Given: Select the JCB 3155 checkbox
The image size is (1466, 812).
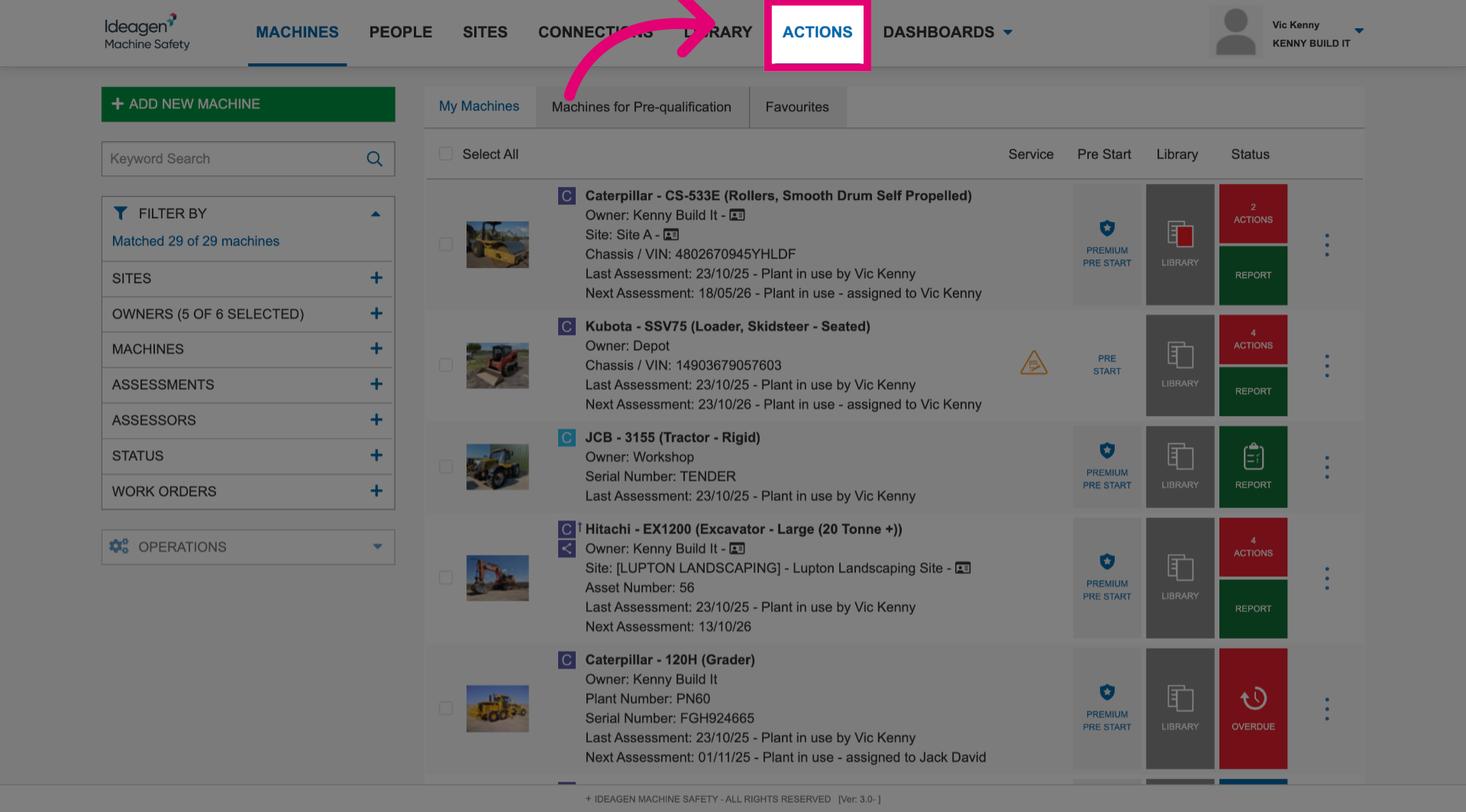Looking at the screenshot, I should coord(446,466).
